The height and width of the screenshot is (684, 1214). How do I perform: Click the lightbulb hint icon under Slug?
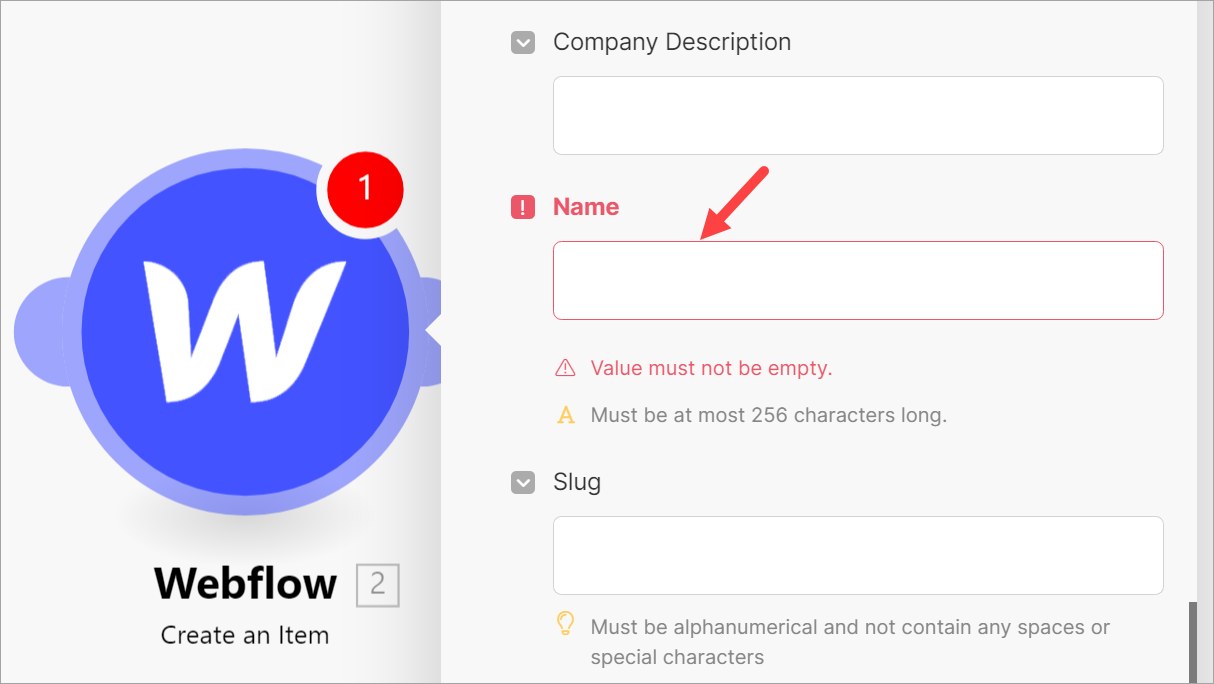[x=565, y=625]
